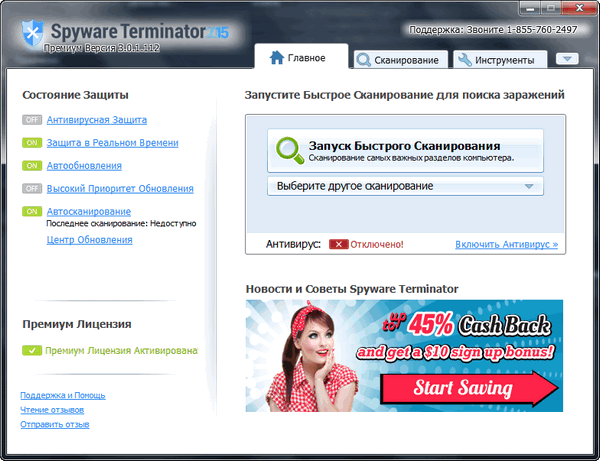Click the 45% Cash Back banner headline
This screenshot has height=461, width=600.
467,324
